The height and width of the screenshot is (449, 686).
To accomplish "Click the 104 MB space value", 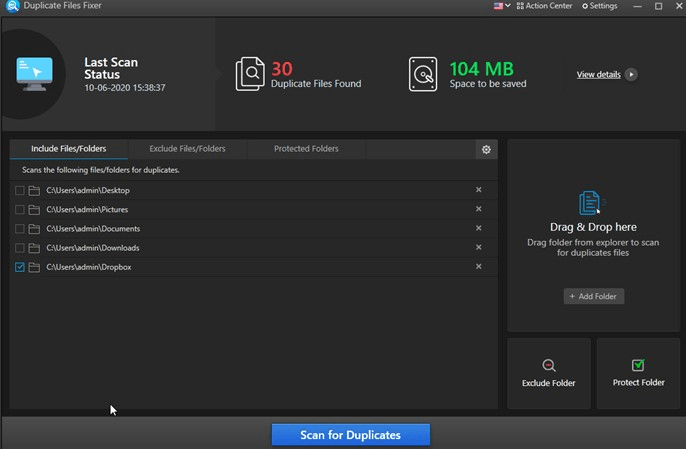I will 481,69.
